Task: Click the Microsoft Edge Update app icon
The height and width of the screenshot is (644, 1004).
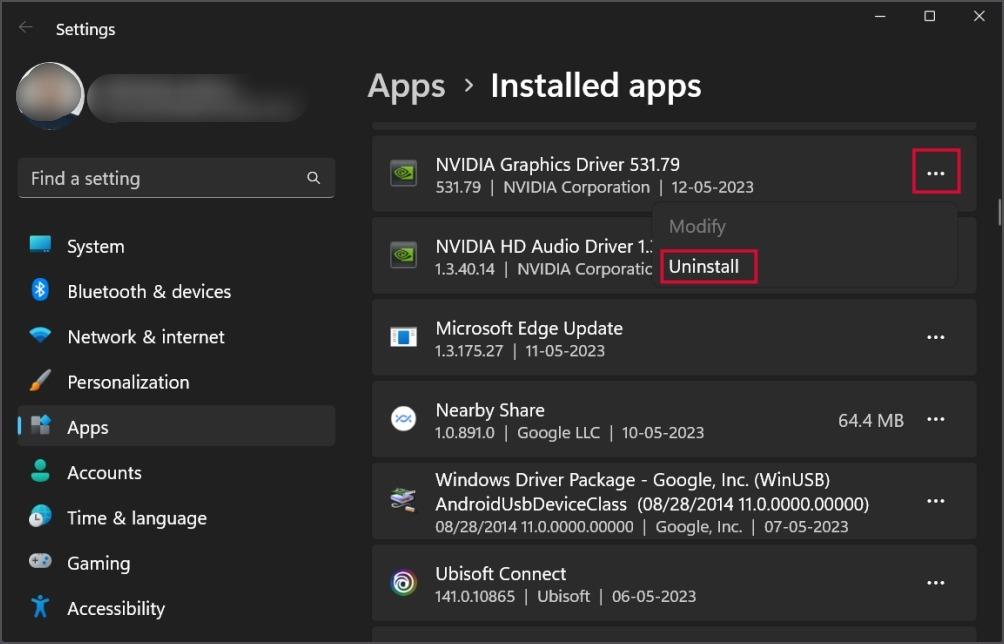Action: (x=403, y=337)
